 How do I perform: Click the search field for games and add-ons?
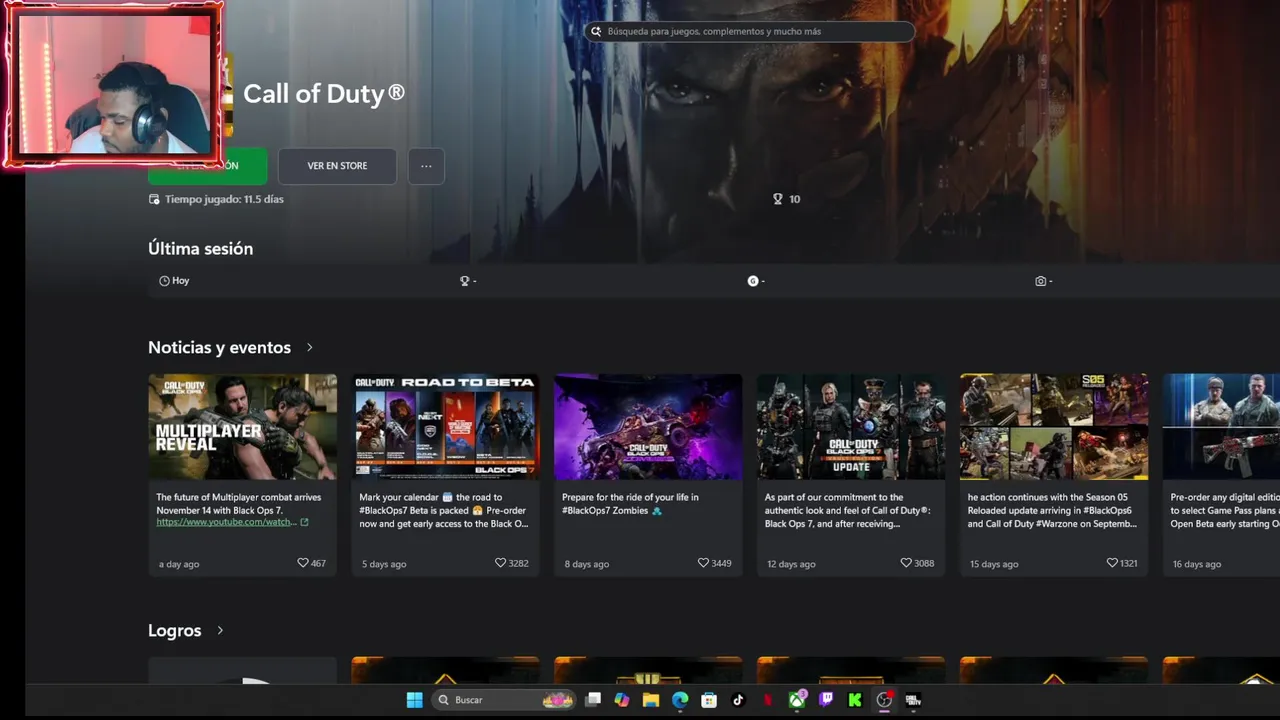tap(750, 31)
